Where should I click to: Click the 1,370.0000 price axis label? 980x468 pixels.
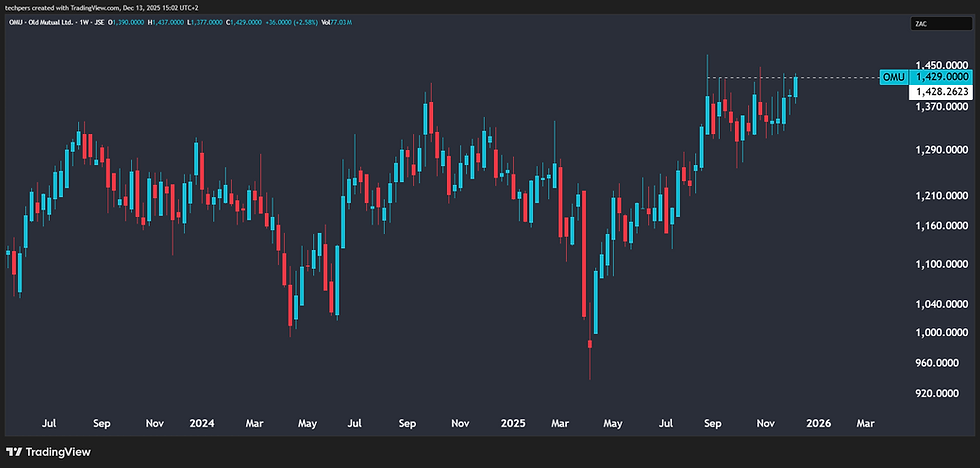pos(940,107)
